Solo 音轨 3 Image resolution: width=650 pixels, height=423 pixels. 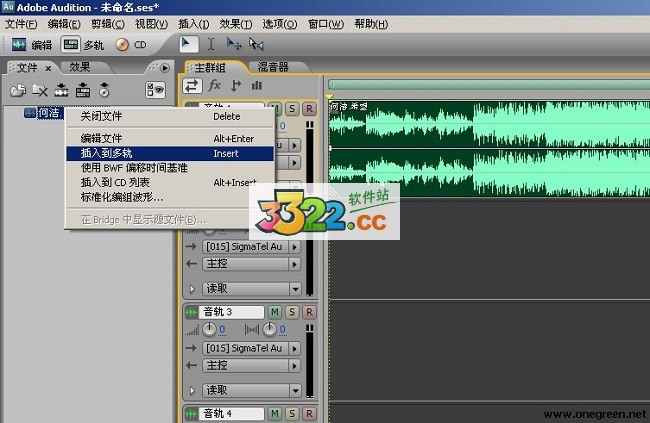(x=292, y=312)
